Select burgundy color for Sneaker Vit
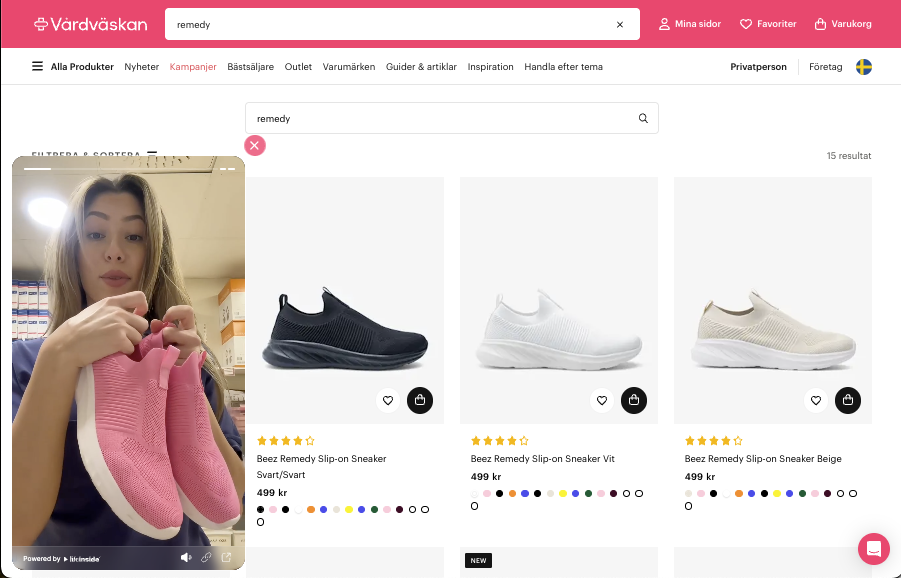This screenshot has width=901, height=578. [x=613, y=494]
